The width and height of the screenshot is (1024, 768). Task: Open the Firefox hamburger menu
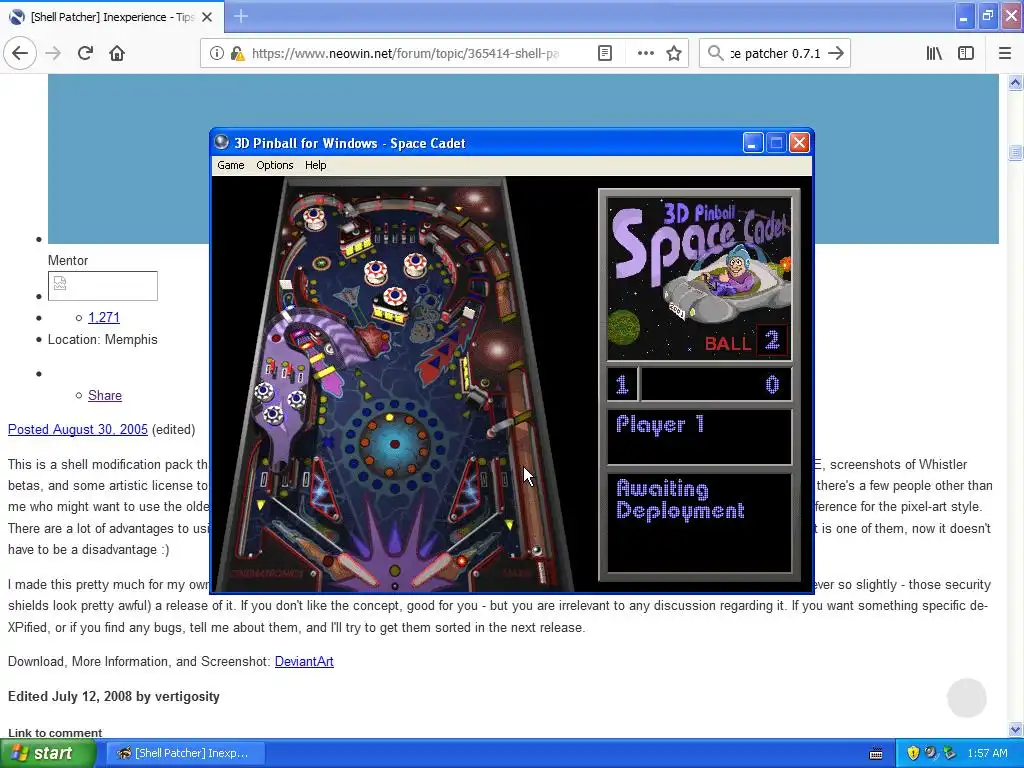(x=1004, y=53)
